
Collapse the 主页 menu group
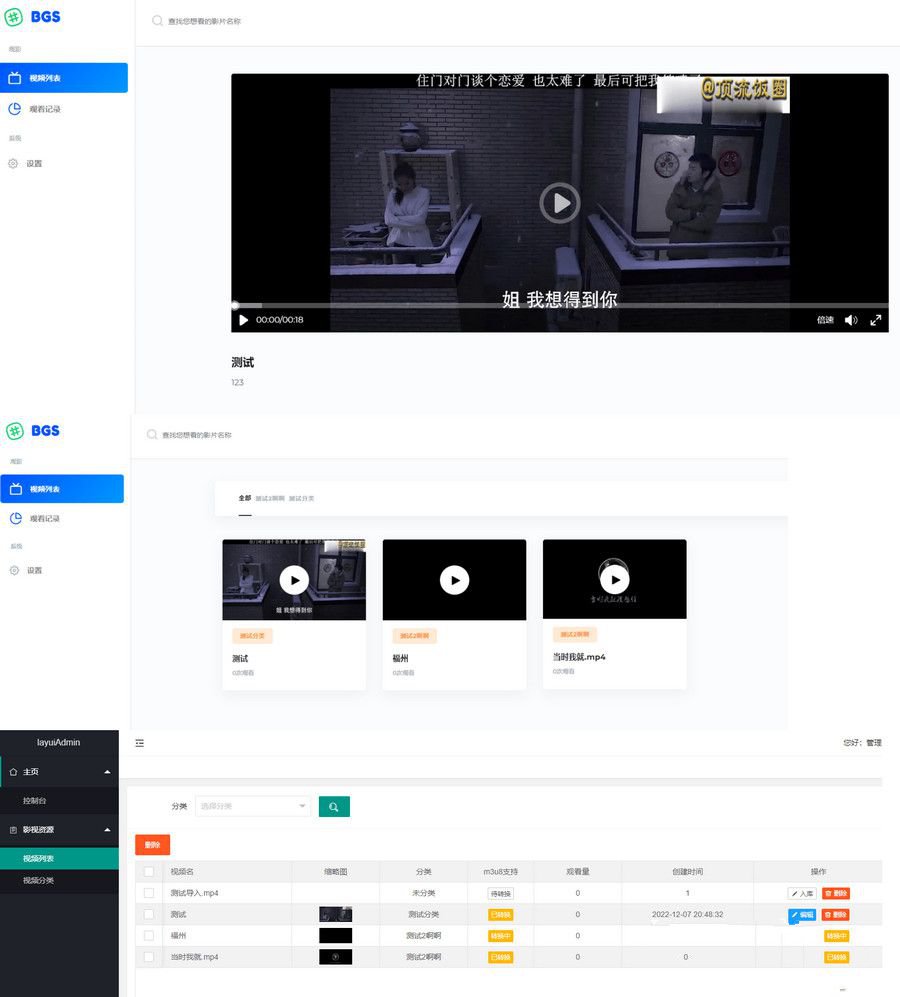pos(107,772)
